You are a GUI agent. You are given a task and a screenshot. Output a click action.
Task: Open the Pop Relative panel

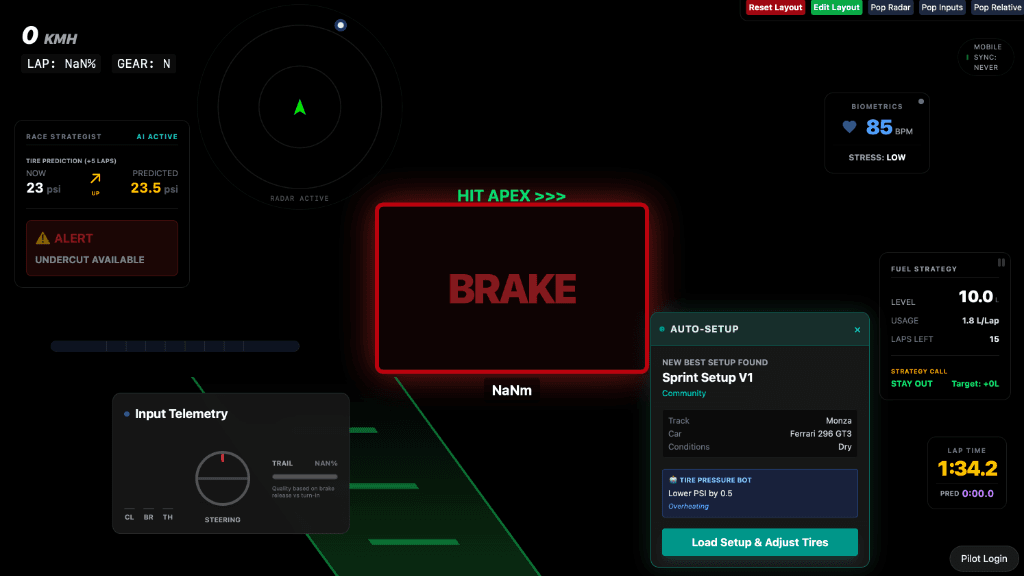pyautogui.click(x=998, y=8)
